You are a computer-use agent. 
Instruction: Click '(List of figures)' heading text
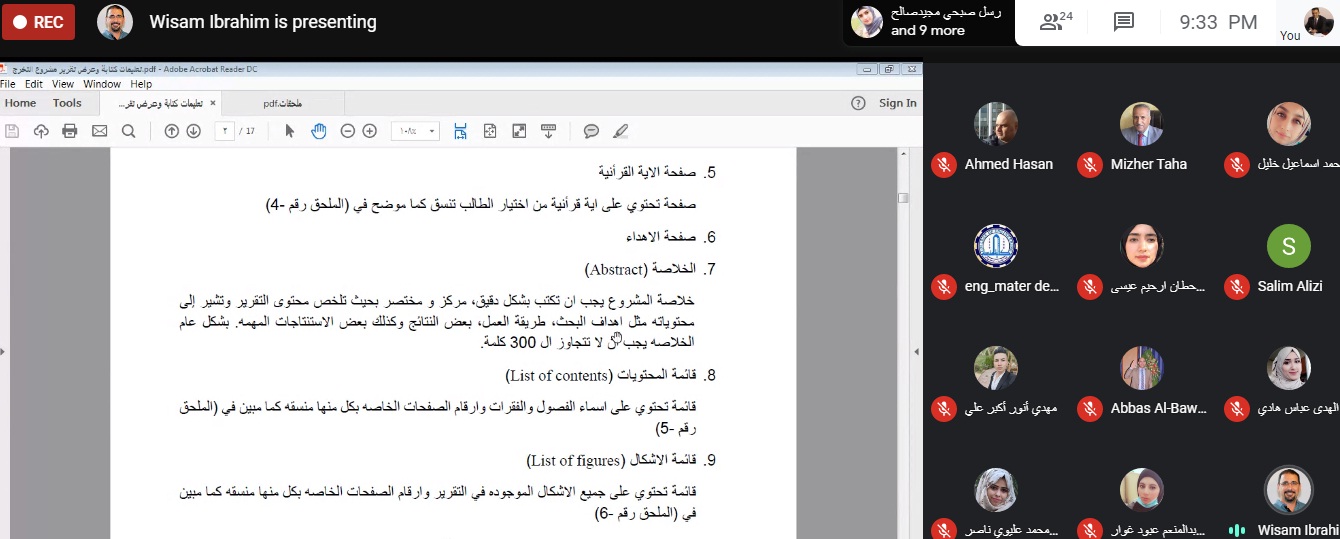point(575,461)
